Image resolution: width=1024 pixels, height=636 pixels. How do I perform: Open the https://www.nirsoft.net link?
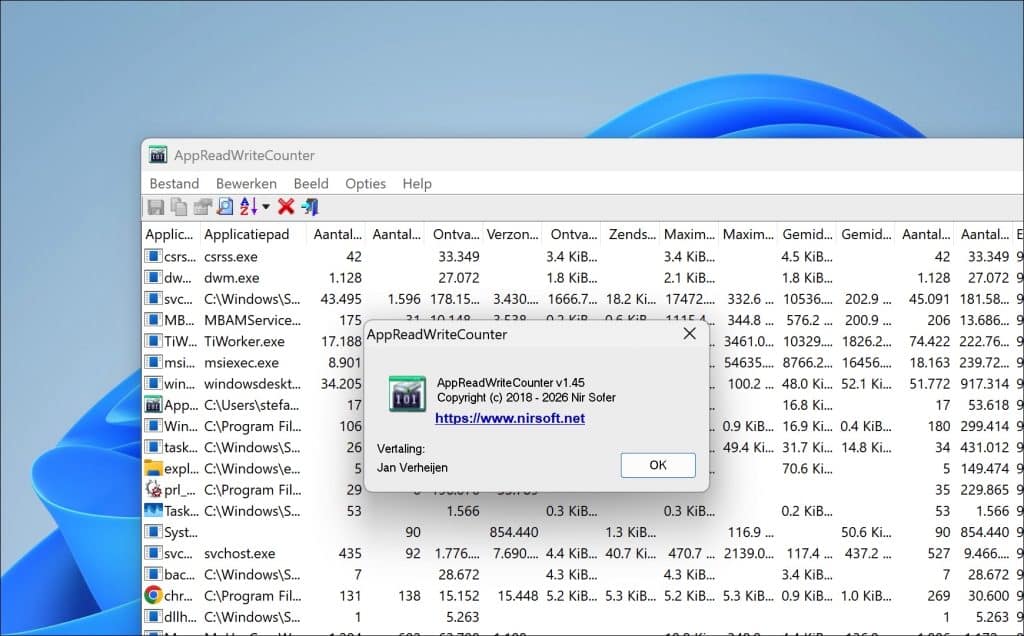pos(510,418)
